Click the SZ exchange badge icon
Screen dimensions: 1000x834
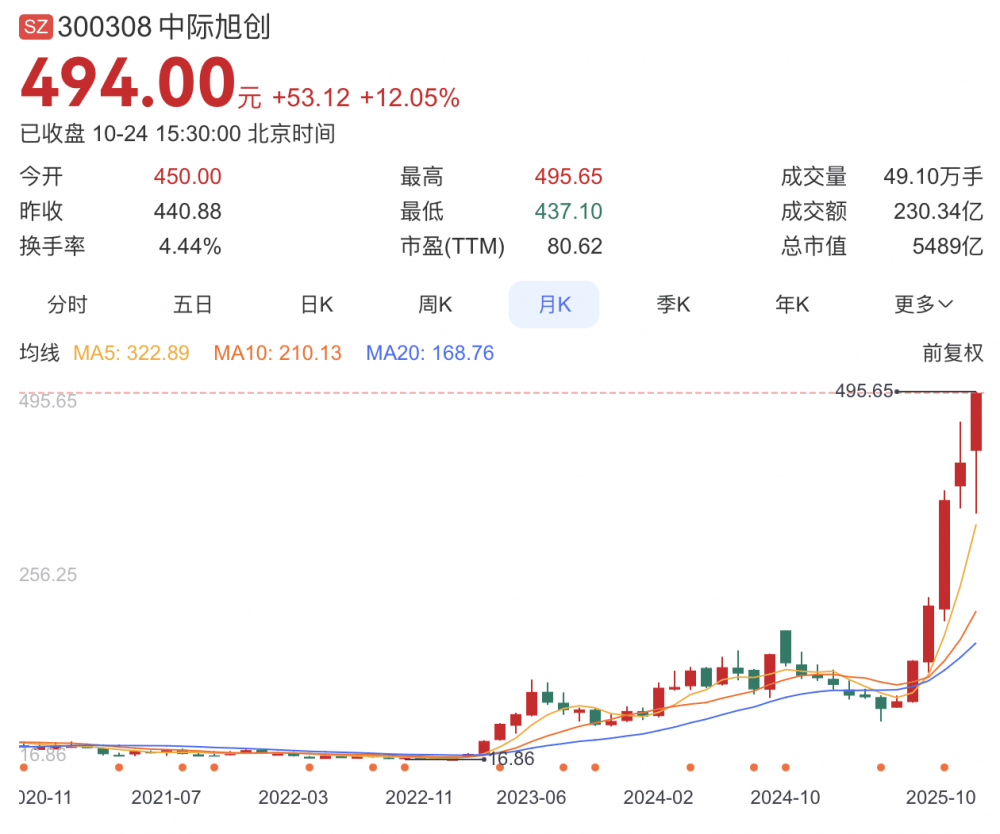(x=34, y=20)
